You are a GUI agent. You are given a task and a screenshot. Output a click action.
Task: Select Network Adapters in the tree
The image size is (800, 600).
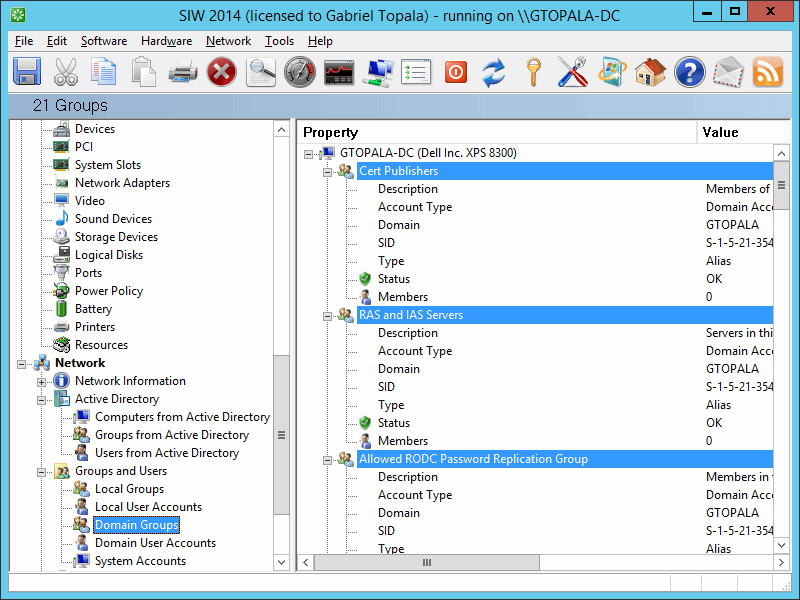point(122,183)
